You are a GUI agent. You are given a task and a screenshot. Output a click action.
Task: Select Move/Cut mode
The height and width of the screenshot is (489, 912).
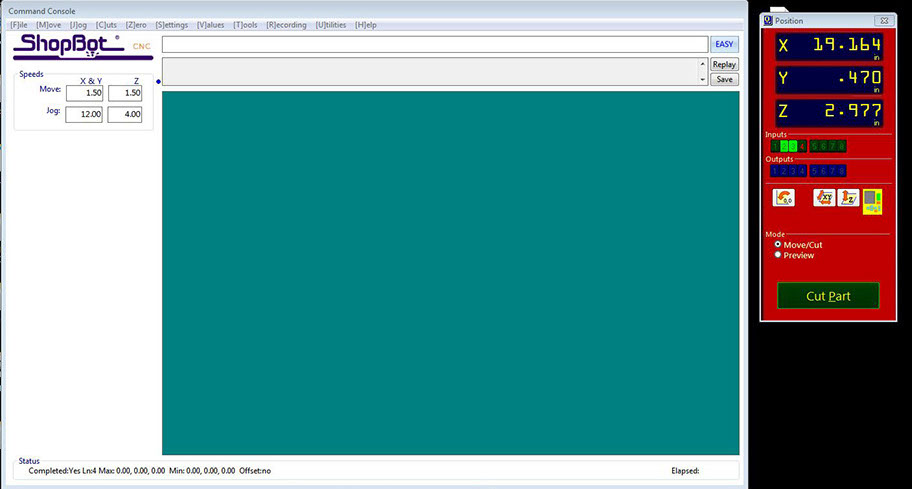(x=778, y=245)
